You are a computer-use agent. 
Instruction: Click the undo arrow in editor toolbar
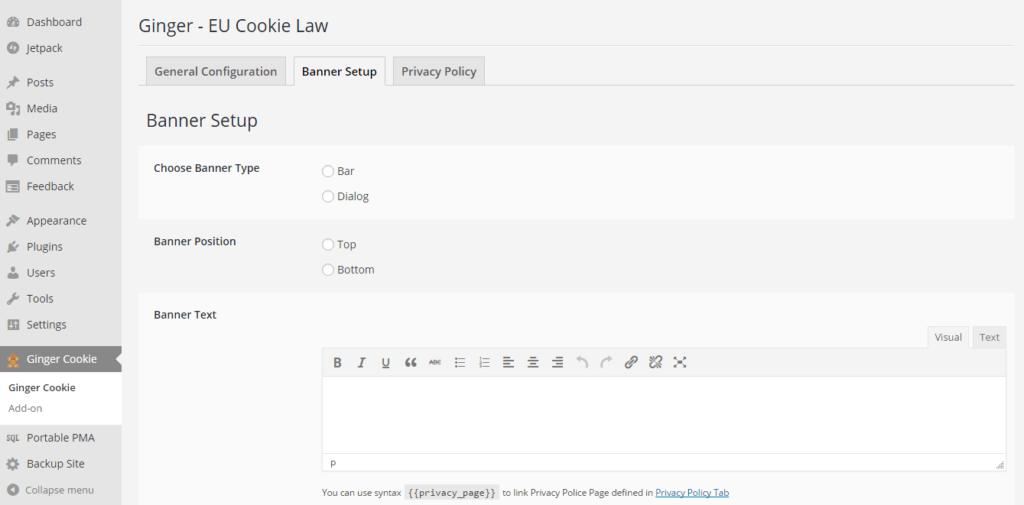[x=582, y=363]
